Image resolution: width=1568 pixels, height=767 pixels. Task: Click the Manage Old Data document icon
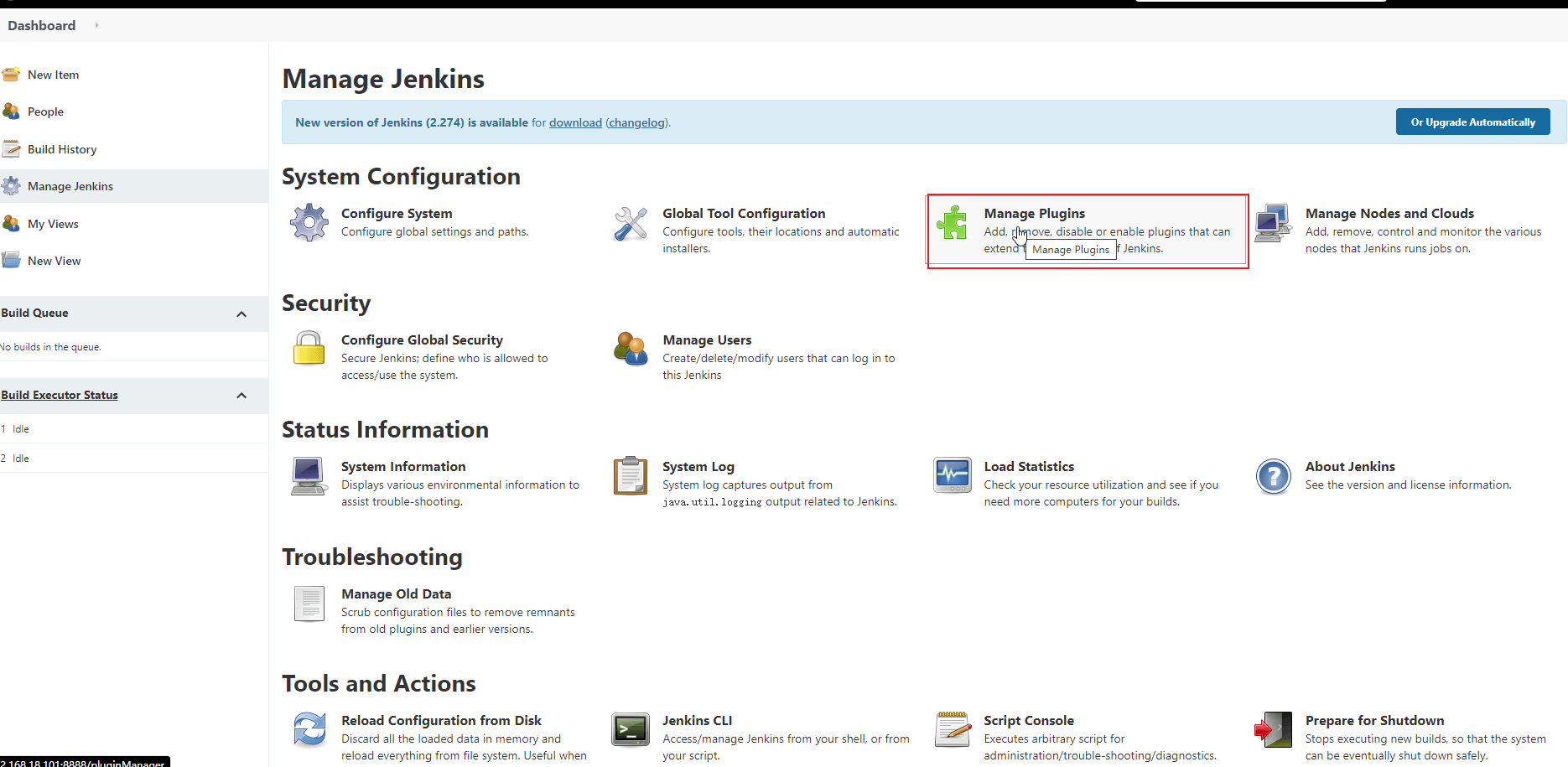pyautogui.click(x=309, y=604)
